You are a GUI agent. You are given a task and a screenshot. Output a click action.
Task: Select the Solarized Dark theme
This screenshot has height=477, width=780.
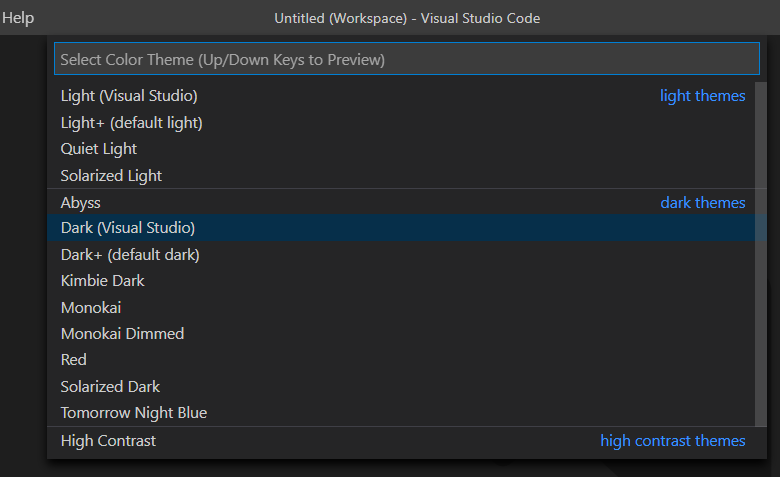point(406,386)
